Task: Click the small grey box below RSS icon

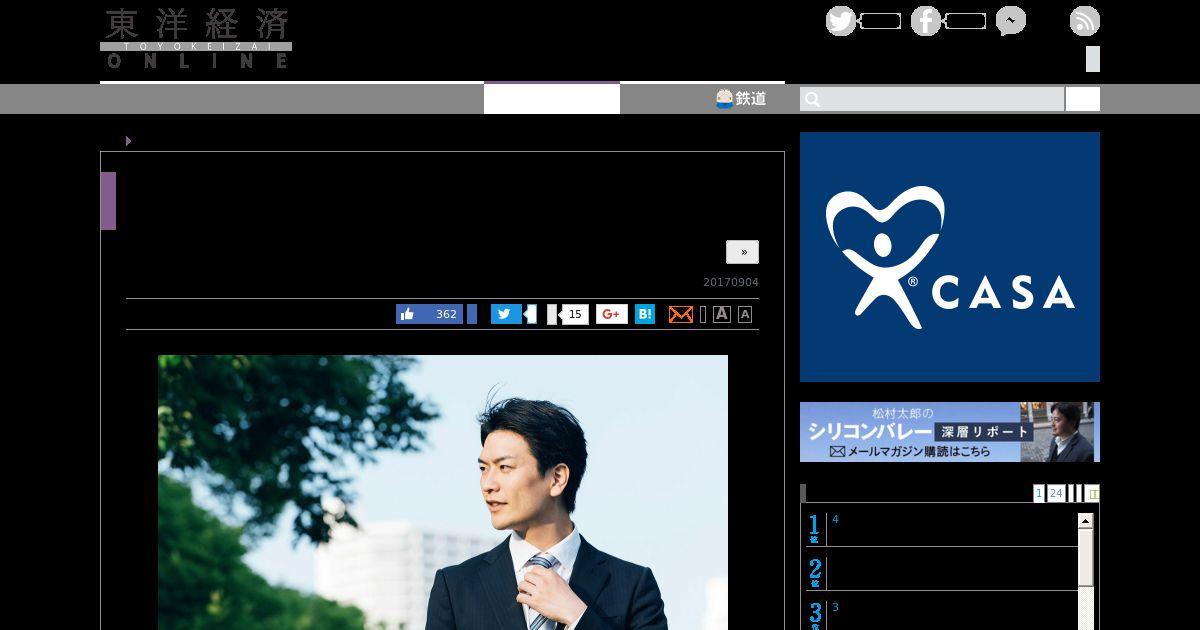Action: click(1093, 59)
